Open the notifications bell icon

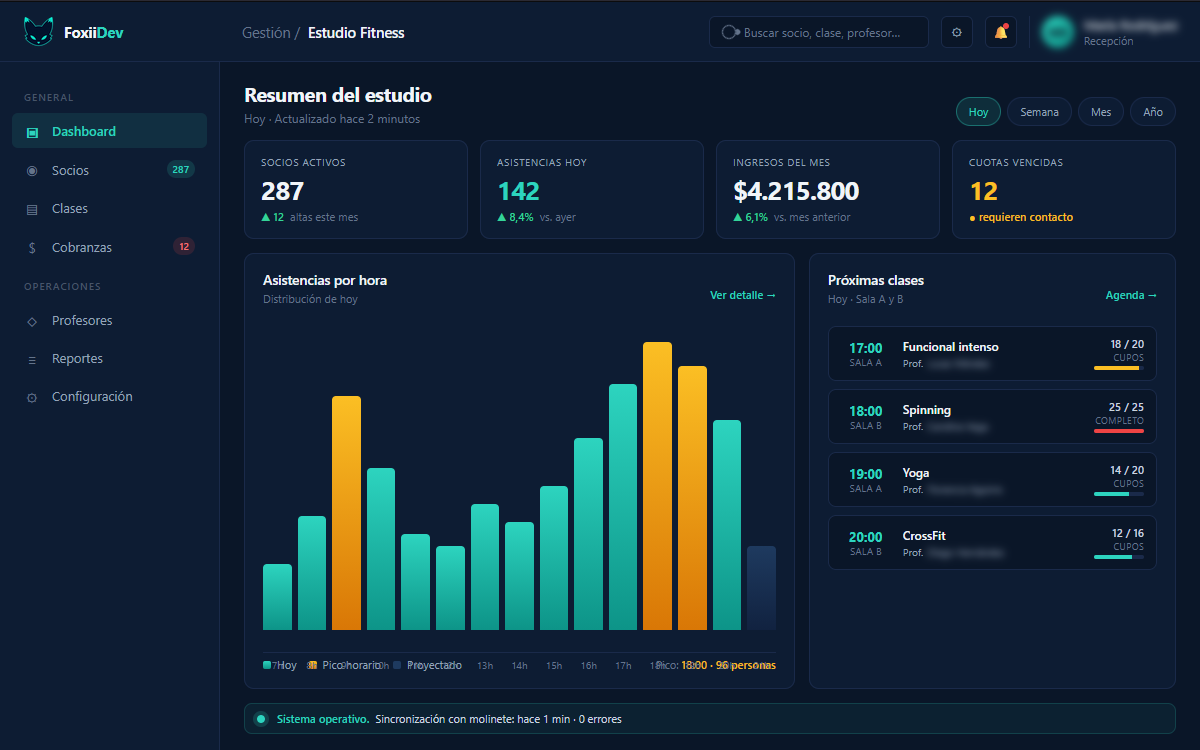point(1001,32)
